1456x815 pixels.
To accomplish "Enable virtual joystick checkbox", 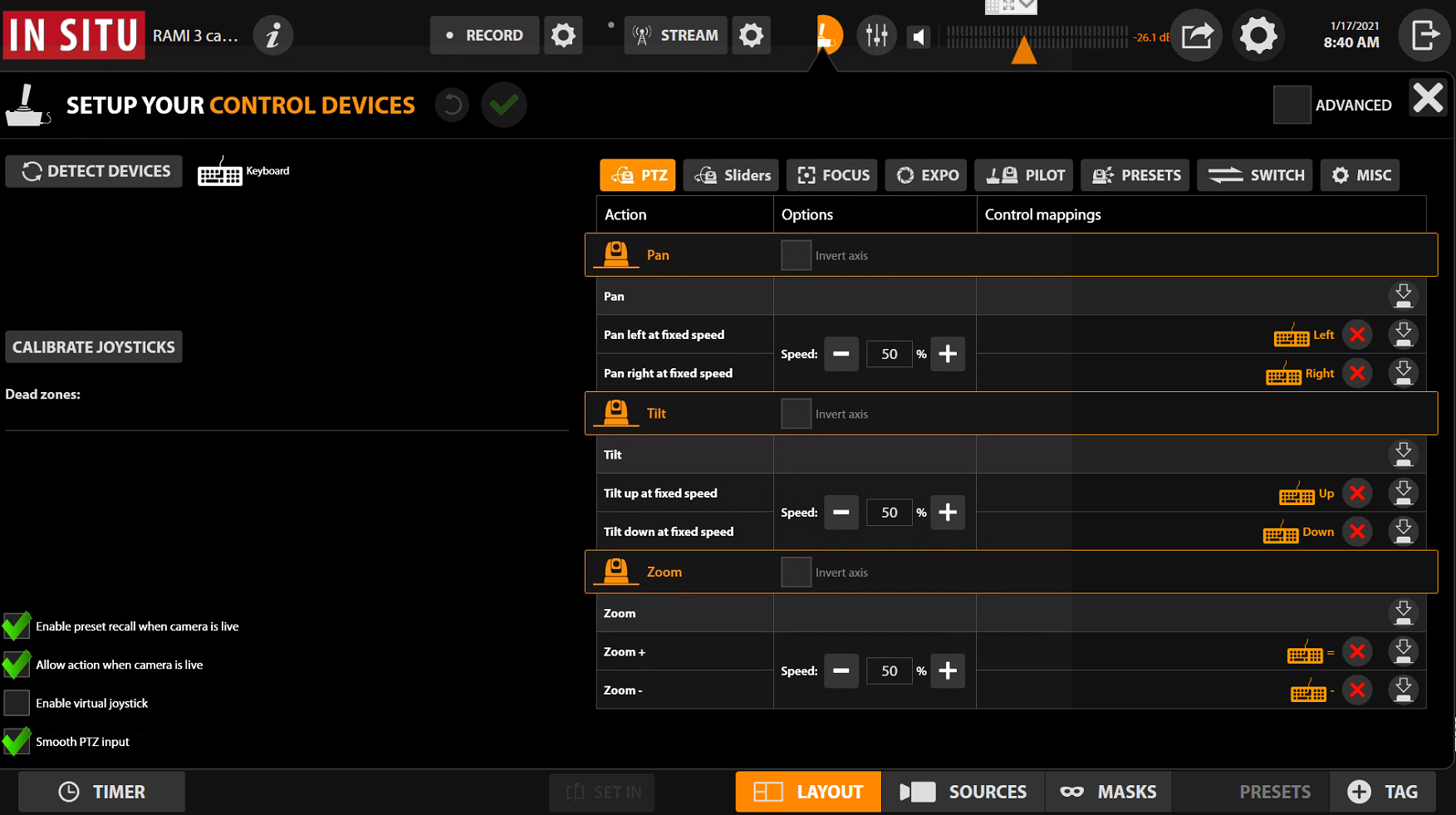I will (x=17, y=703).
